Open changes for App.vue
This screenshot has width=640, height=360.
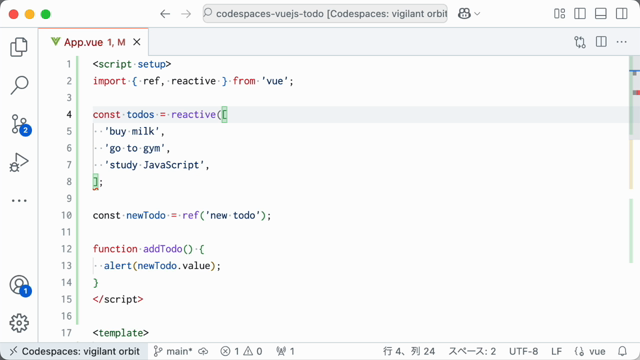580,42
